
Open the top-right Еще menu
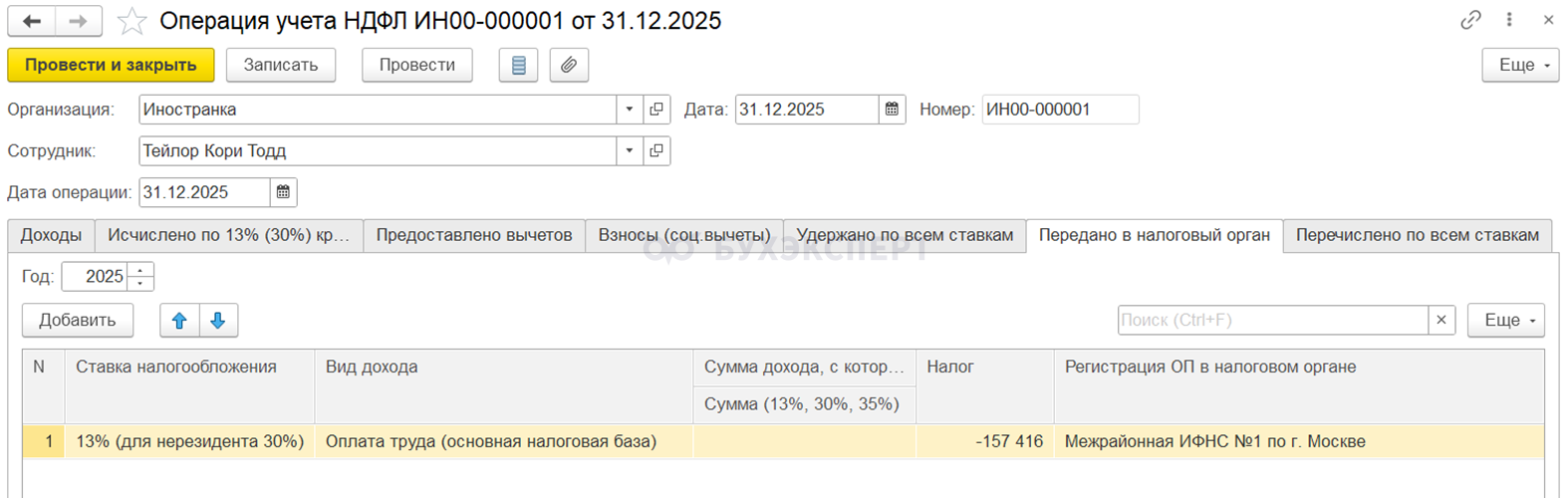[x=1520, y=65]
